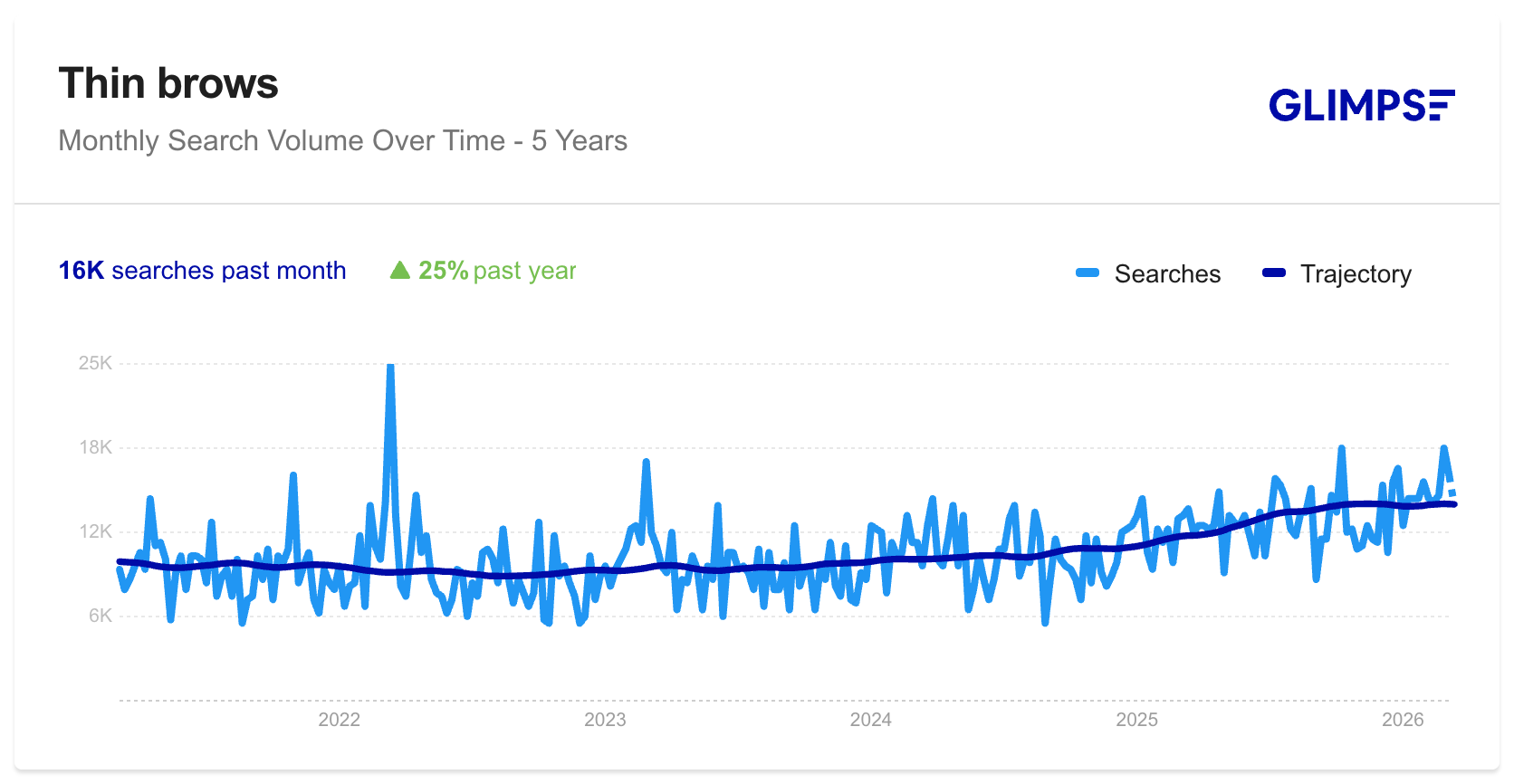
Task: Click the 2022 x-axis label
Action: click(339, 720)
